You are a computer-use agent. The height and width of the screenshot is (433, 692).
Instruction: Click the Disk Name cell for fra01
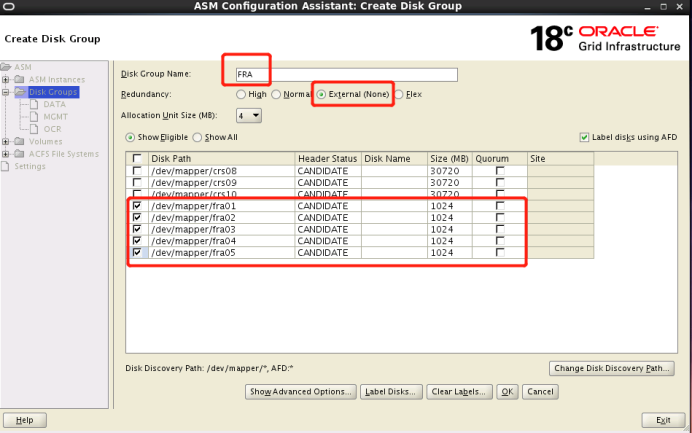tap(394, 206)
